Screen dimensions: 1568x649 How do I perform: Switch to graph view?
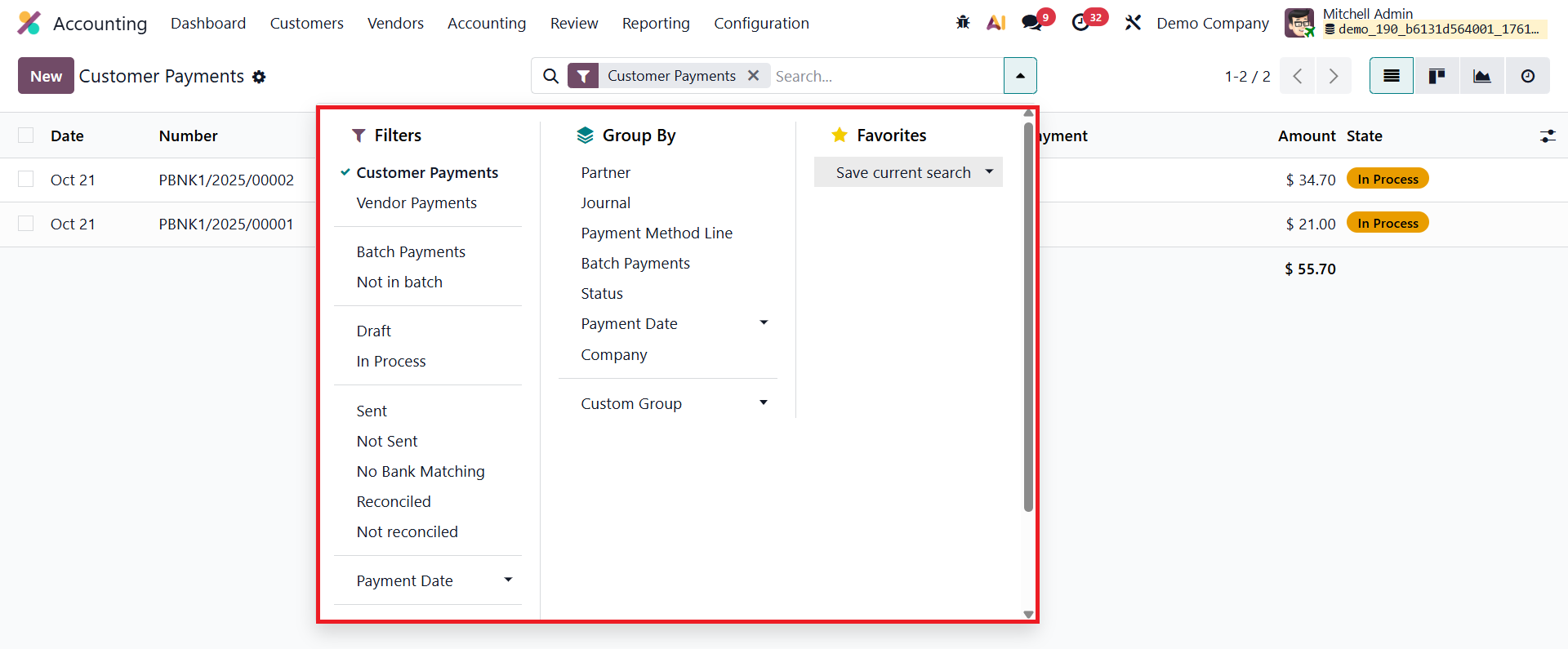point(1481,76)
